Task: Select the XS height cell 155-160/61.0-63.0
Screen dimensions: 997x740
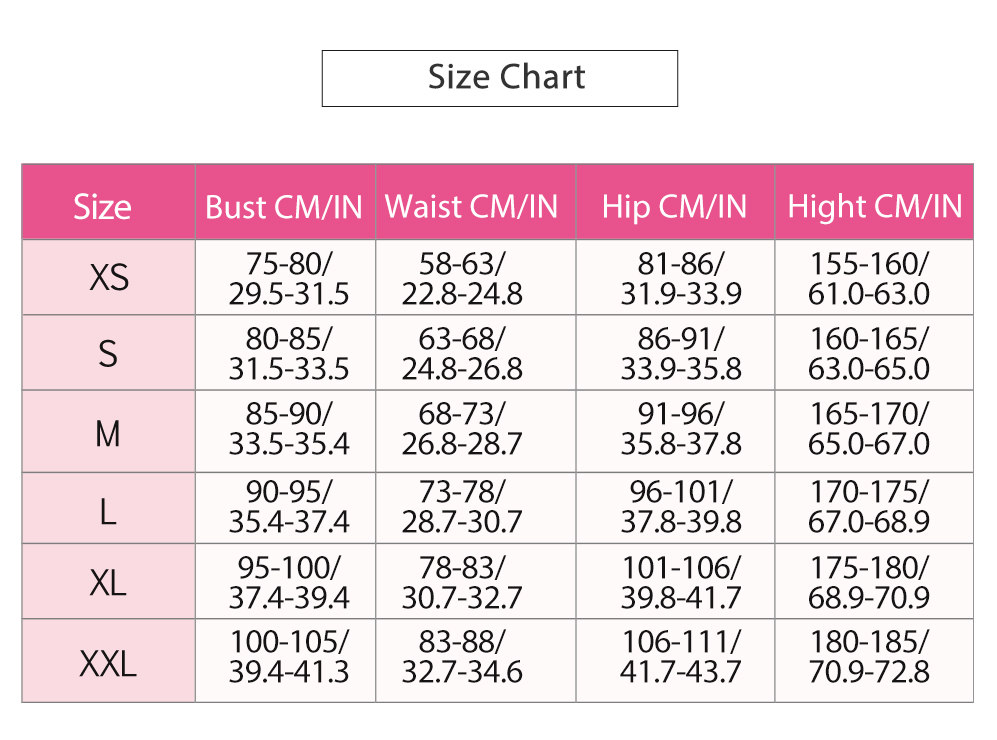Action: (x=874, y=277)
